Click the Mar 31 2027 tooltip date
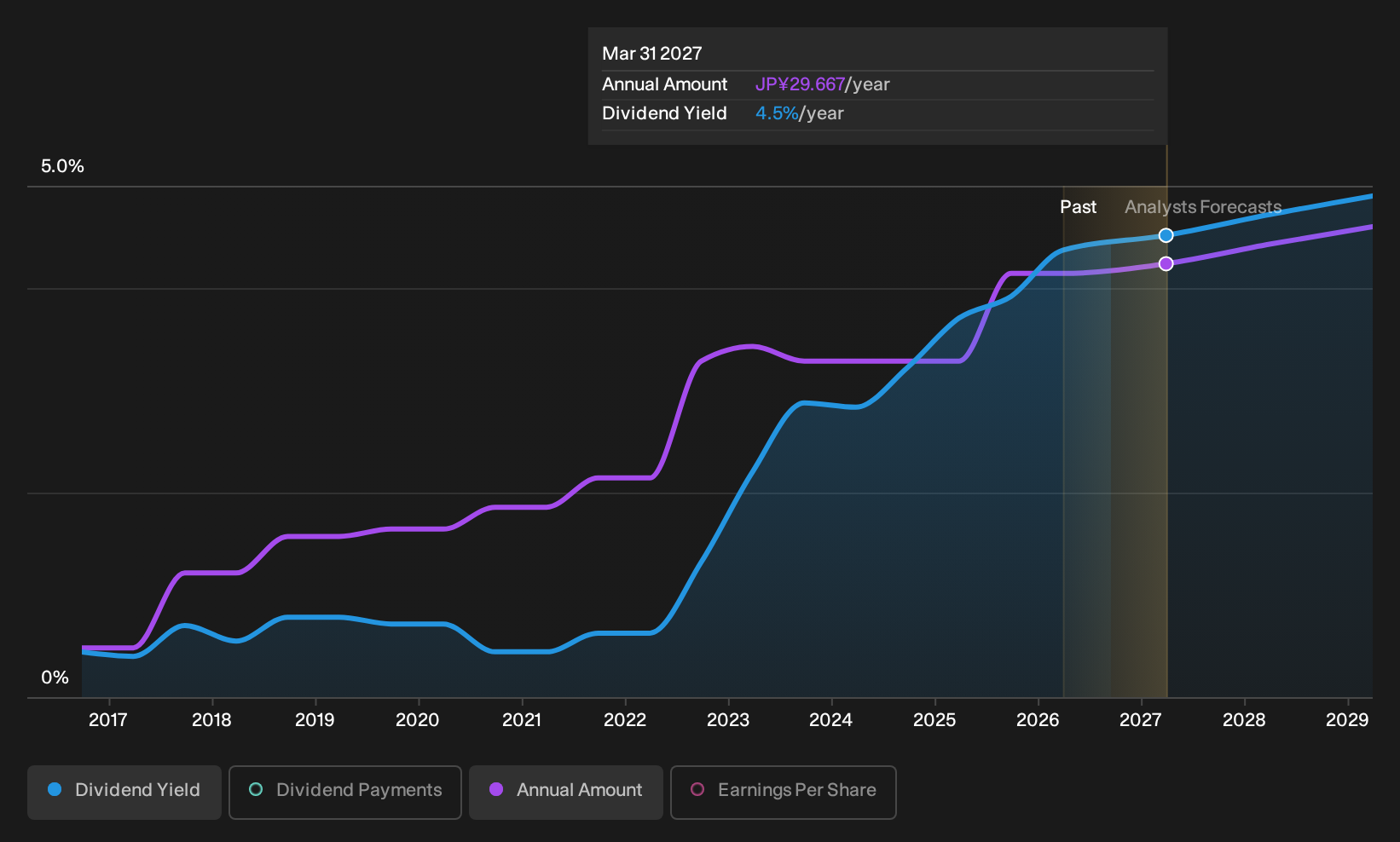The width and height of the screenshot is (1400, 842). coord(652,54)
